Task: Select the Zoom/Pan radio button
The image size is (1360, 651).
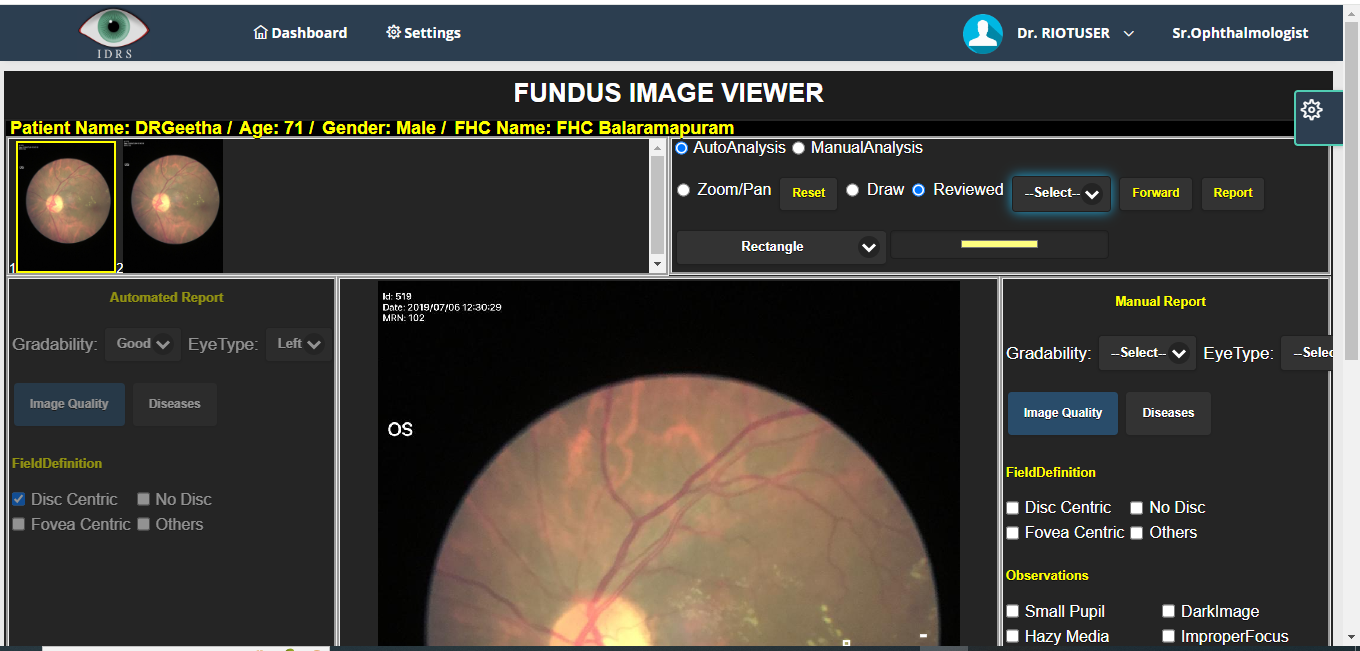Action: click(684, 190)
